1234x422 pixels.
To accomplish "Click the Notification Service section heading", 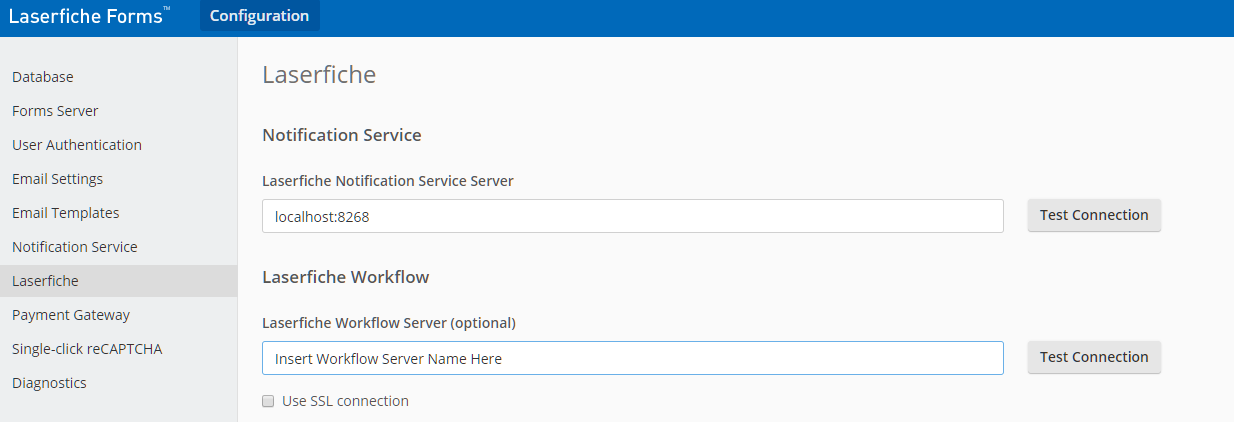I will coord(341,135).
